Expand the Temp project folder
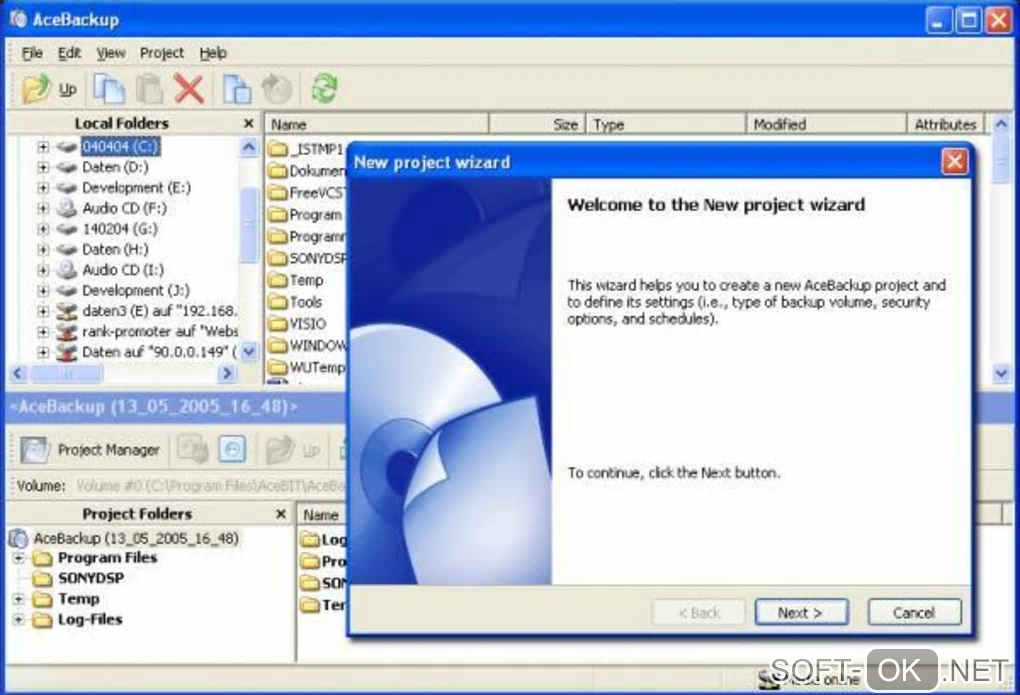The height and width of the screenshot is (695, 1020). [x=19, y=599]
